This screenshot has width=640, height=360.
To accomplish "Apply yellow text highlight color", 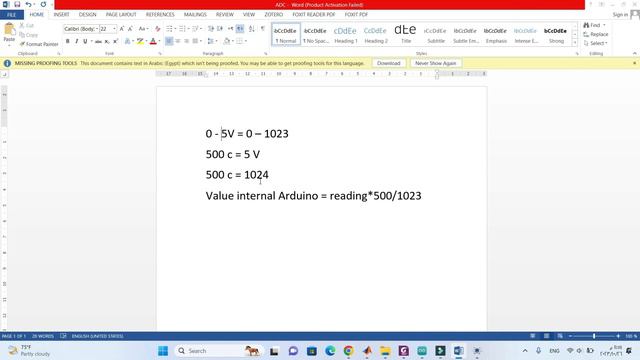I will (x=140, y=41).
